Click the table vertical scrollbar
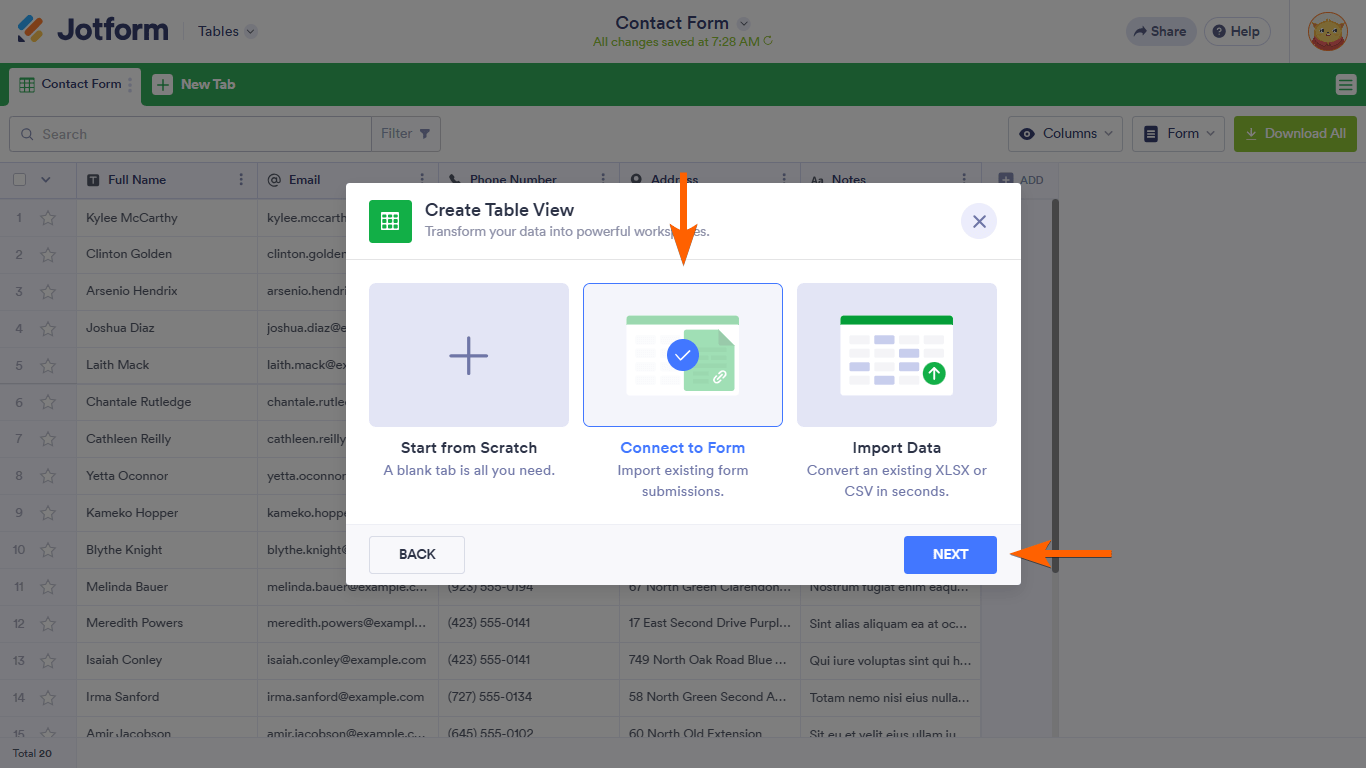The image size is (1366, 768). coord(1055,385)
